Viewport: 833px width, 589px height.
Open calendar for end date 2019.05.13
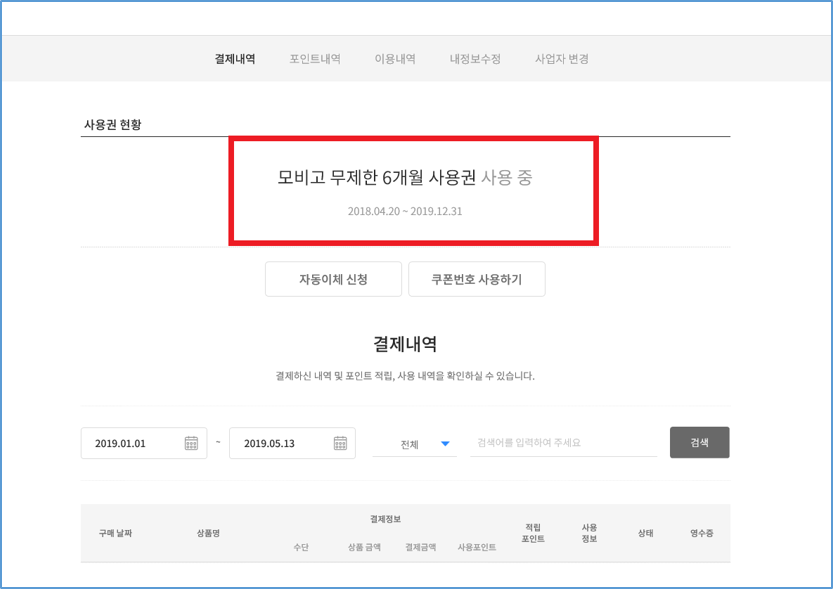[341, 443]
